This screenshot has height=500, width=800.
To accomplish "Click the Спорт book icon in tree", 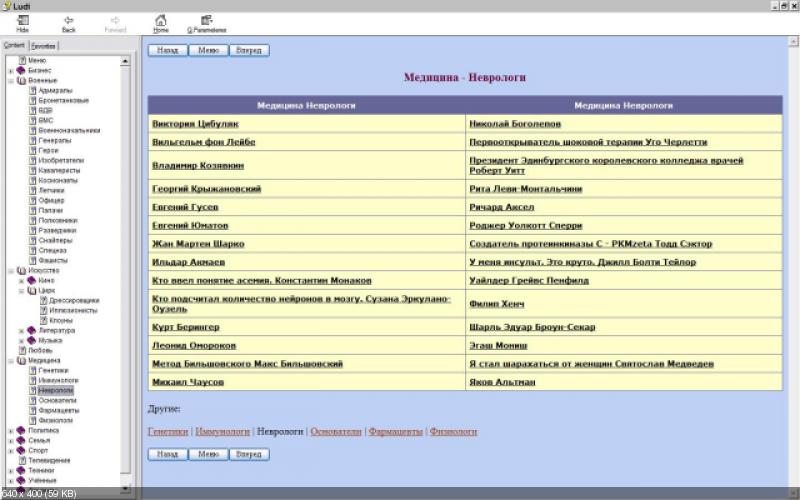I will tap(21, 450).
